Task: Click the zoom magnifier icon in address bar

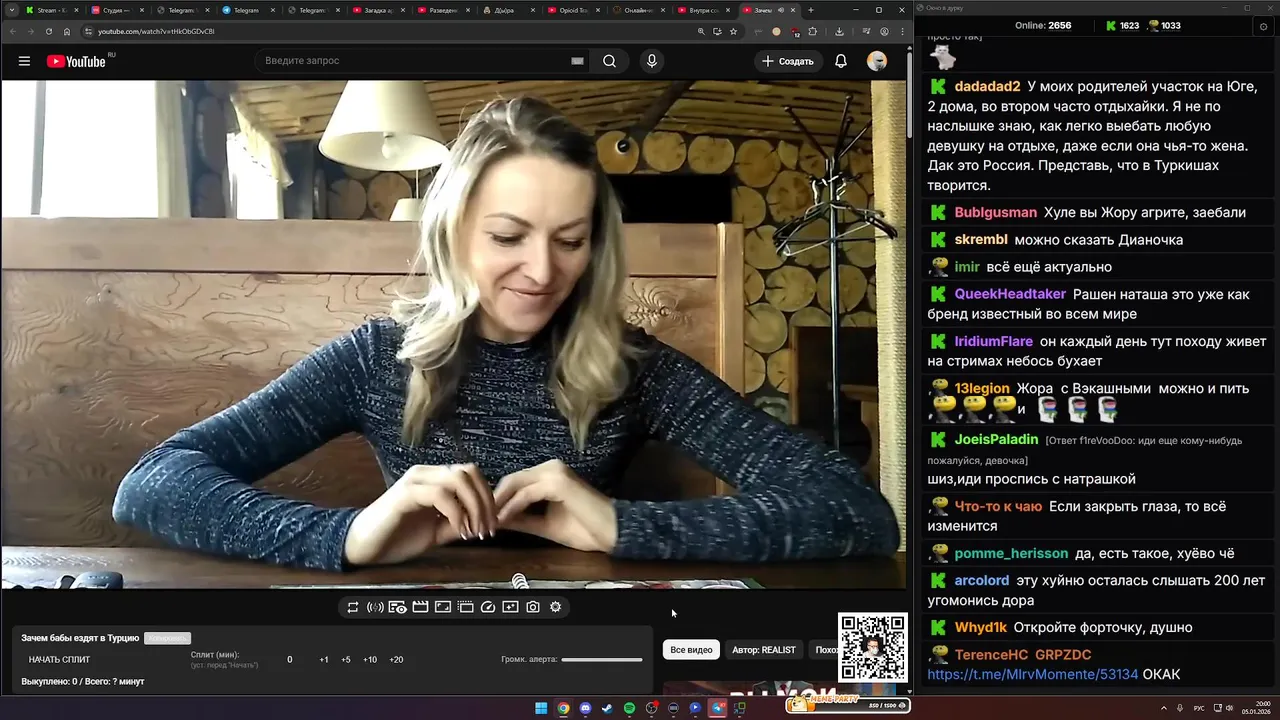Action: [x=701, y=31]
